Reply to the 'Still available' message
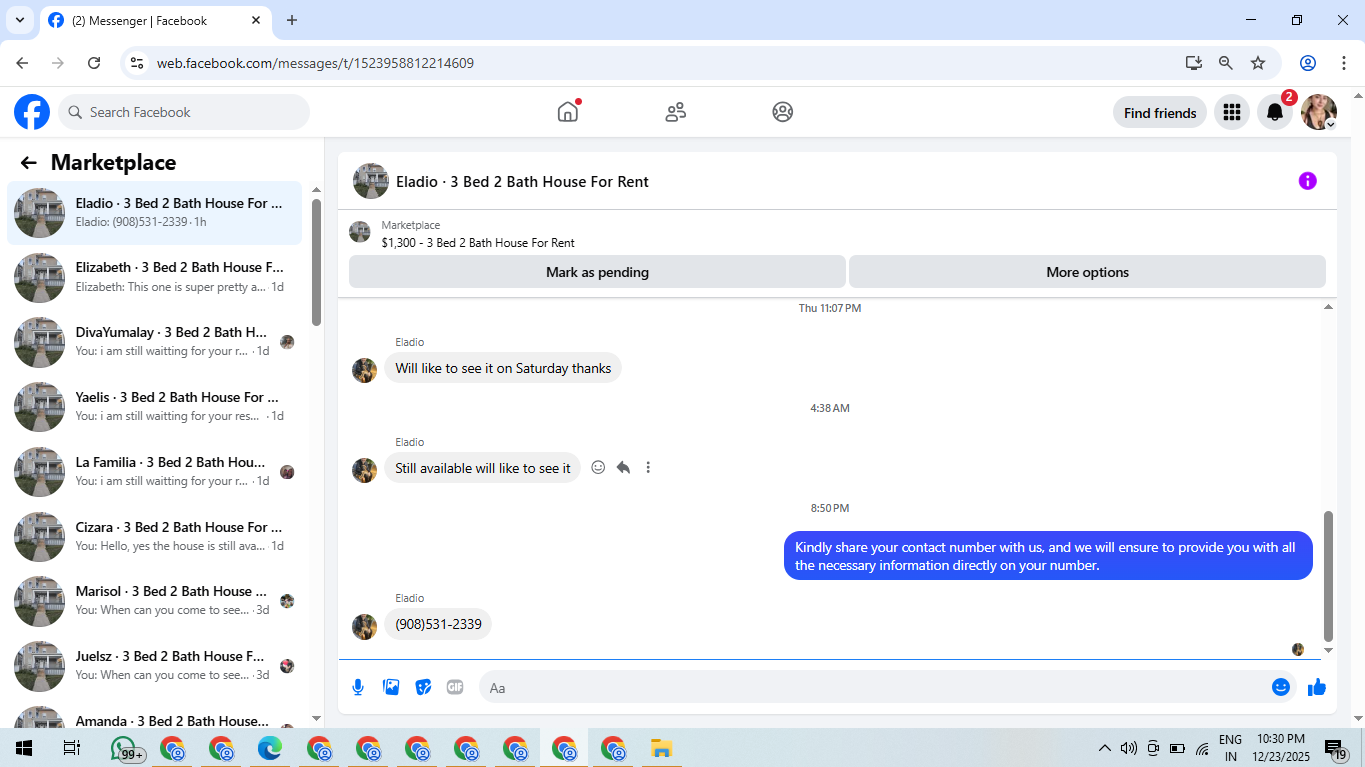1365x767 pixels. [623, 467]
